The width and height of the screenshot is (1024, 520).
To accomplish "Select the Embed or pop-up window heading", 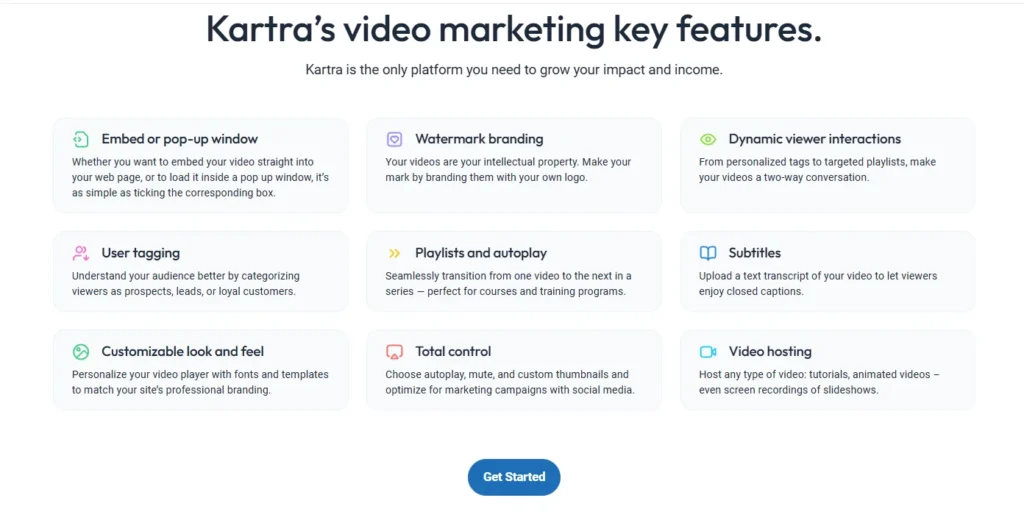I will 179,140.
